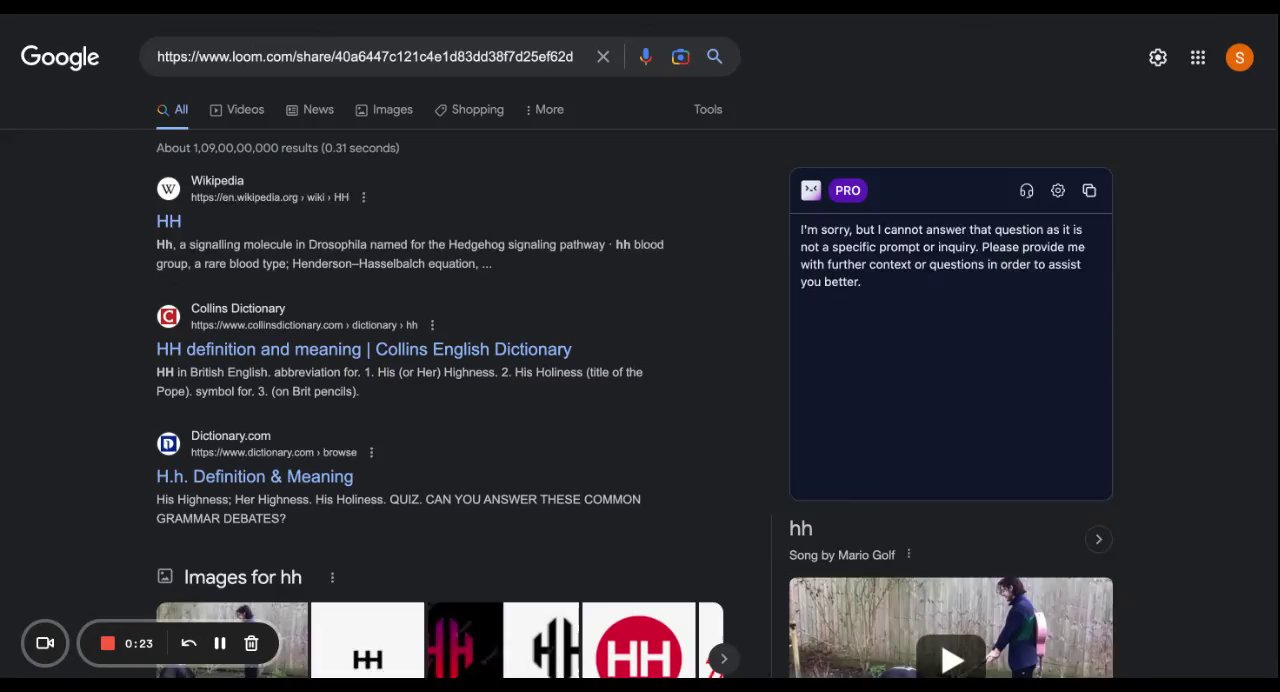Click the extension panel logo icon
Screen dimensions: 1280x692
[x=811, y=190]
